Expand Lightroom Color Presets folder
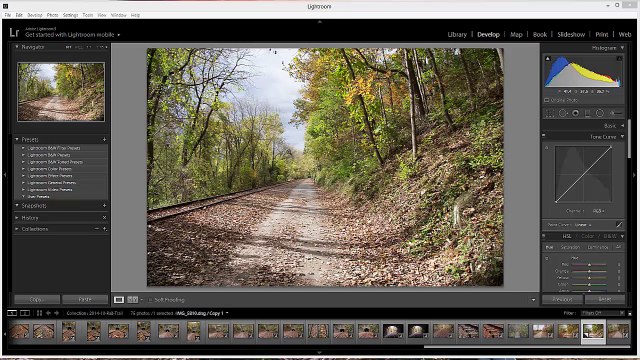Image resolution: width=640 pixels, height=360 pixels. click(23, 169)
